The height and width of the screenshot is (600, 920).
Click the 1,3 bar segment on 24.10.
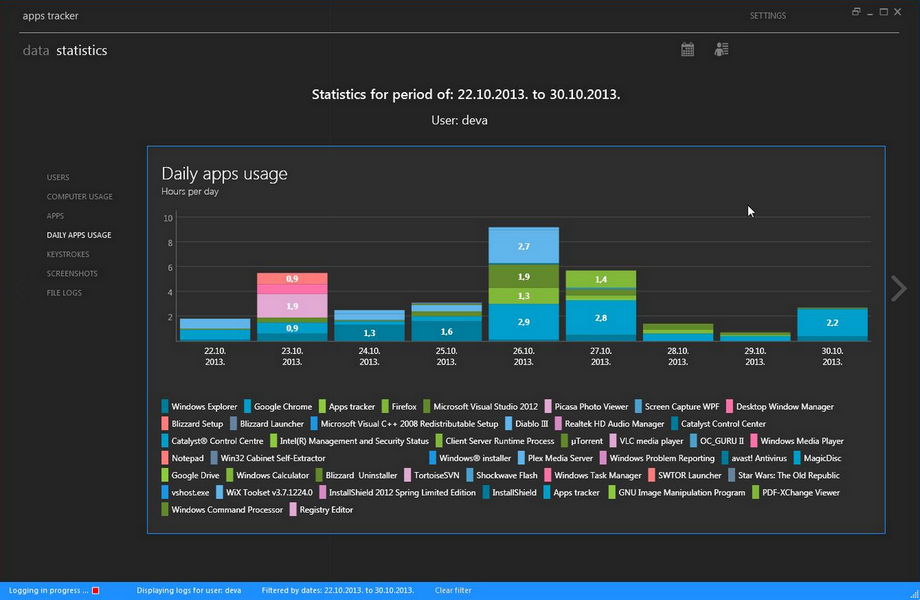pos(369,333)
